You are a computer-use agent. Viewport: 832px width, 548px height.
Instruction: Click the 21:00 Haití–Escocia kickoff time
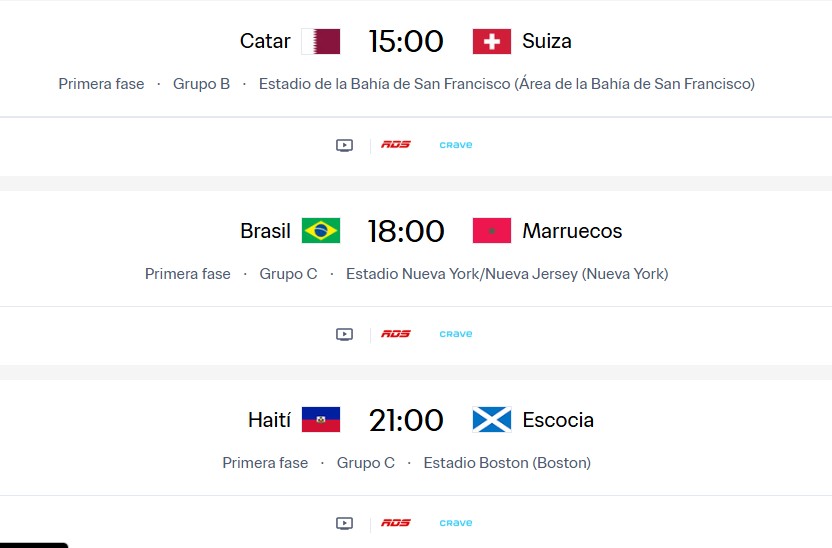coord(406,420)
